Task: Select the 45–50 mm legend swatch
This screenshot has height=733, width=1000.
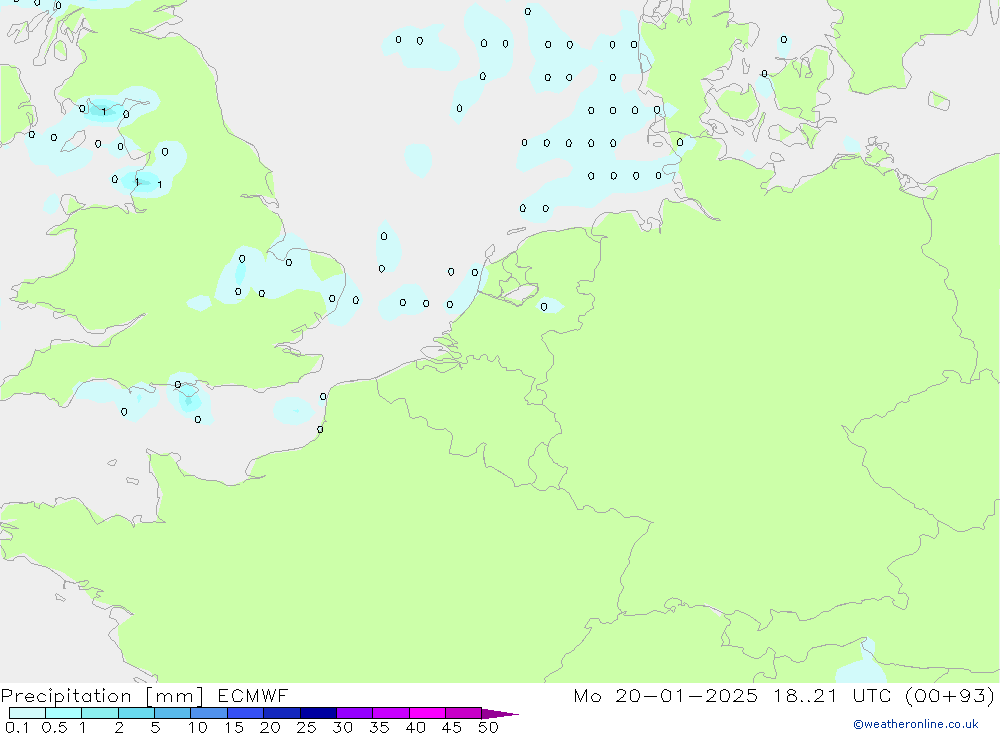Action: pos(464,713)
